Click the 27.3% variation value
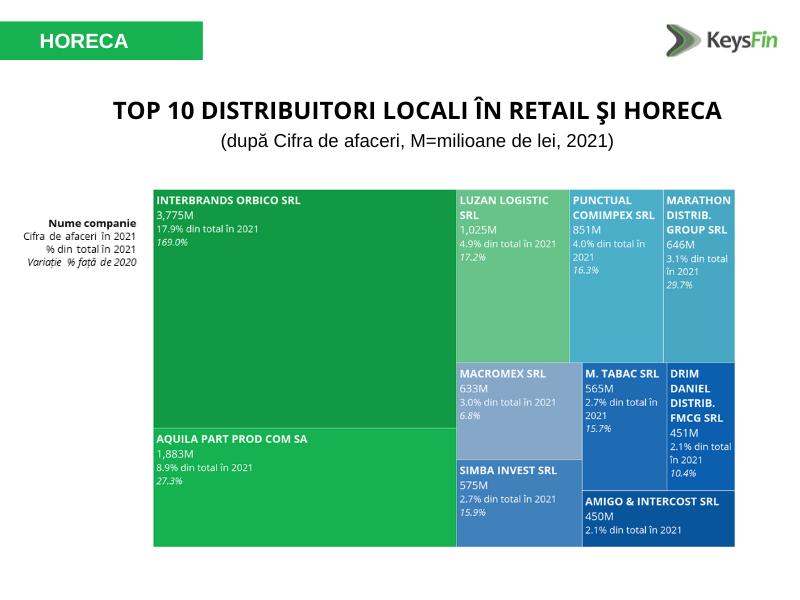This screenshot has width=800, height=600. click(x=169, y=481)
